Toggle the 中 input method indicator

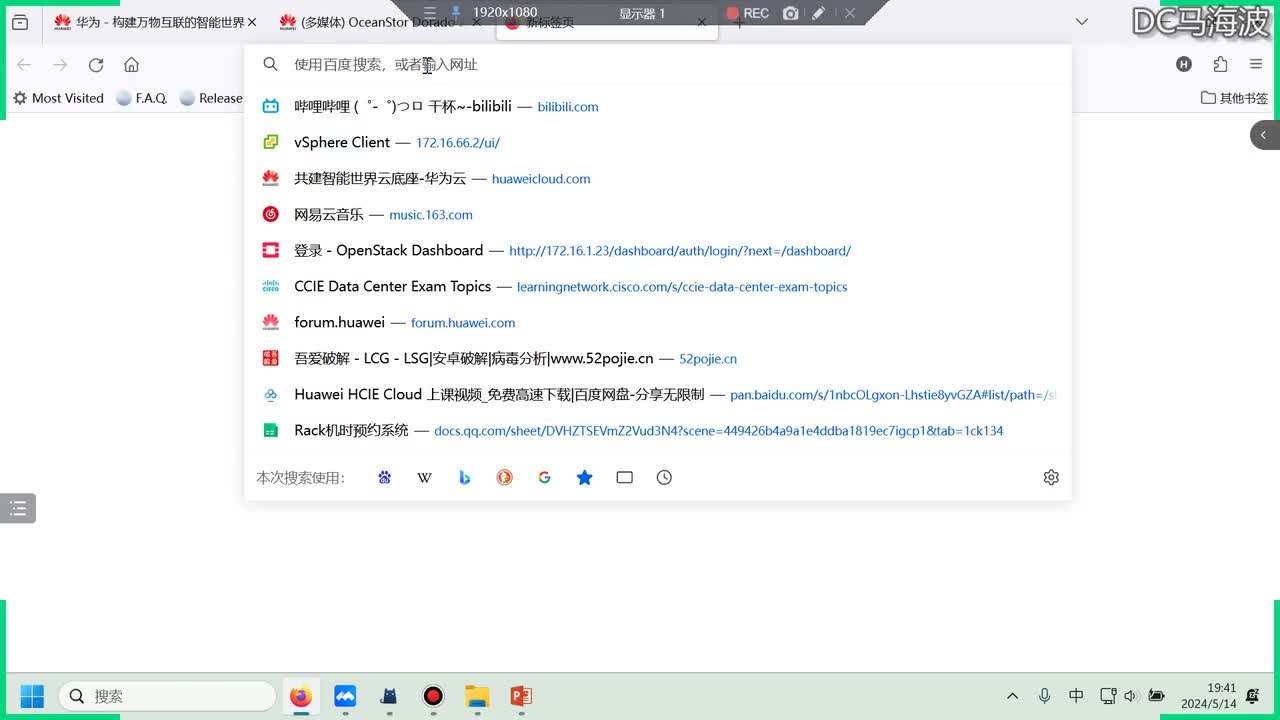coord(1076,696)
